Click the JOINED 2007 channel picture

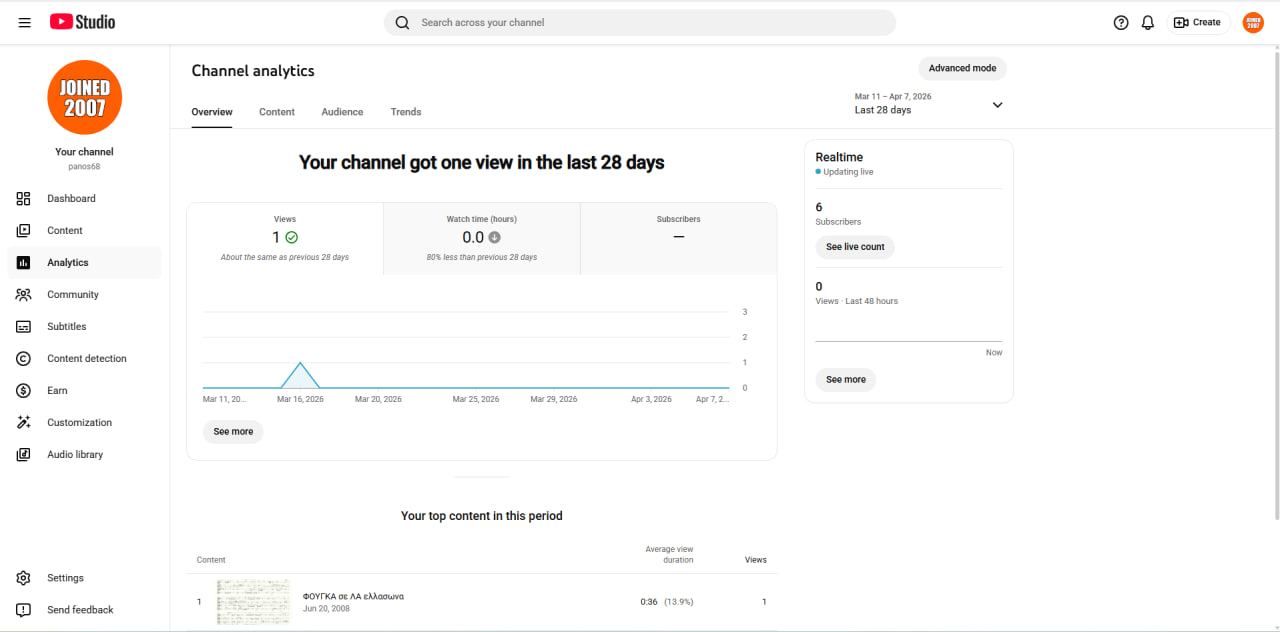(x=84, y=97)
